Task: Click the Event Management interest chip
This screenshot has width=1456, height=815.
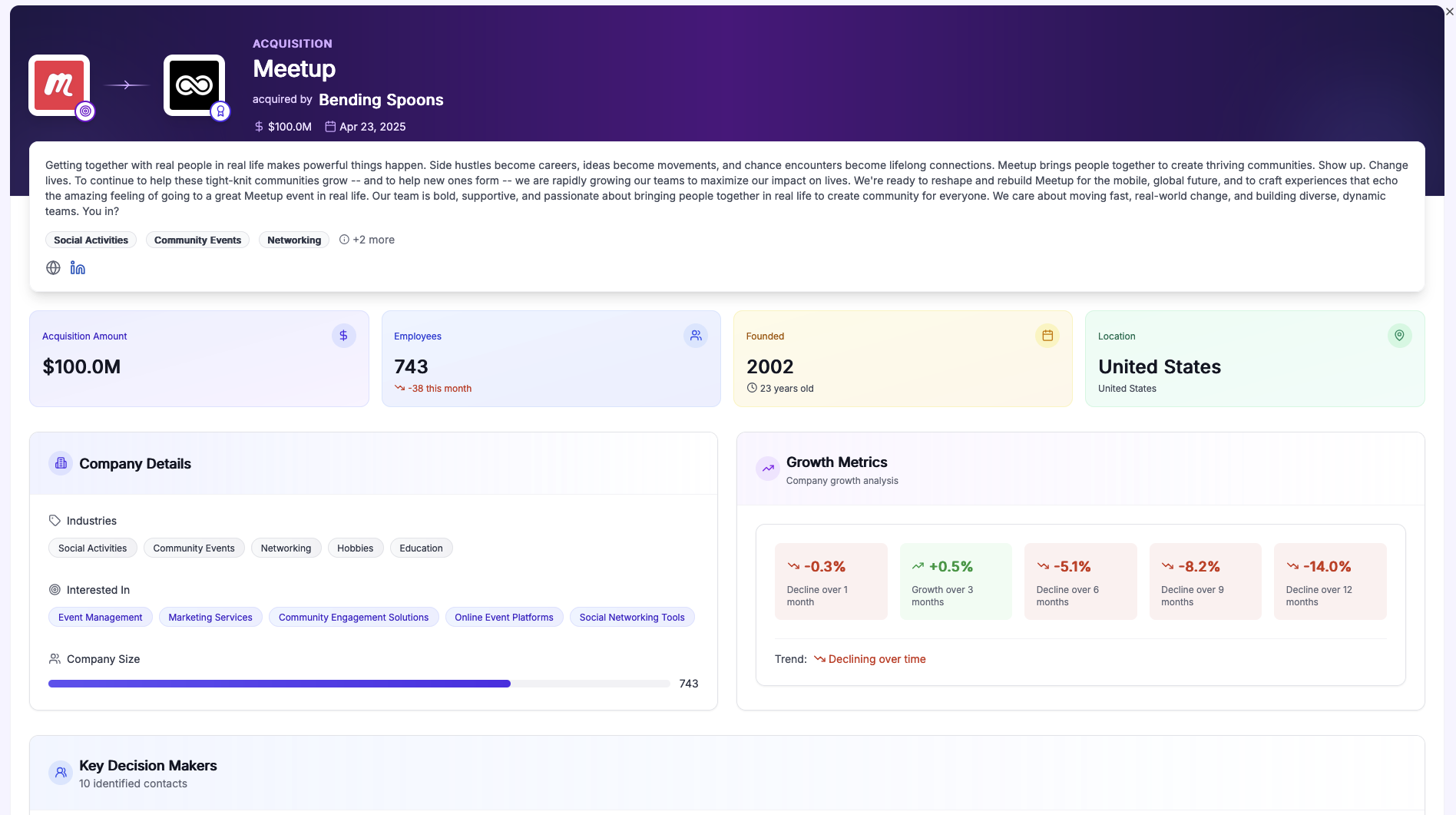Action: (100, 617)
